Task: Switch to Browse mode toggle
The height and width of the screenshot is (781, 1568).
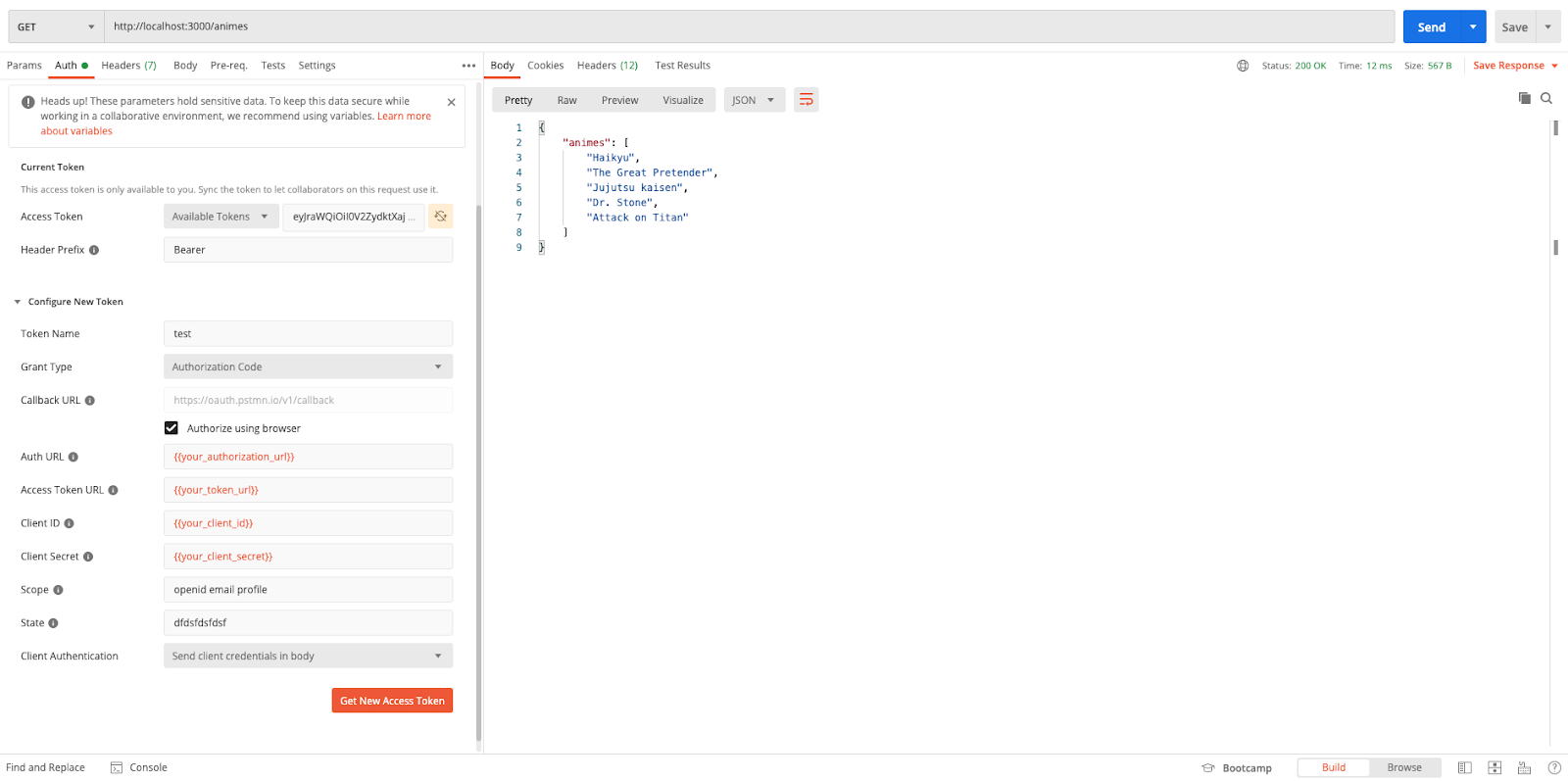Action: tap(1403, 767)
